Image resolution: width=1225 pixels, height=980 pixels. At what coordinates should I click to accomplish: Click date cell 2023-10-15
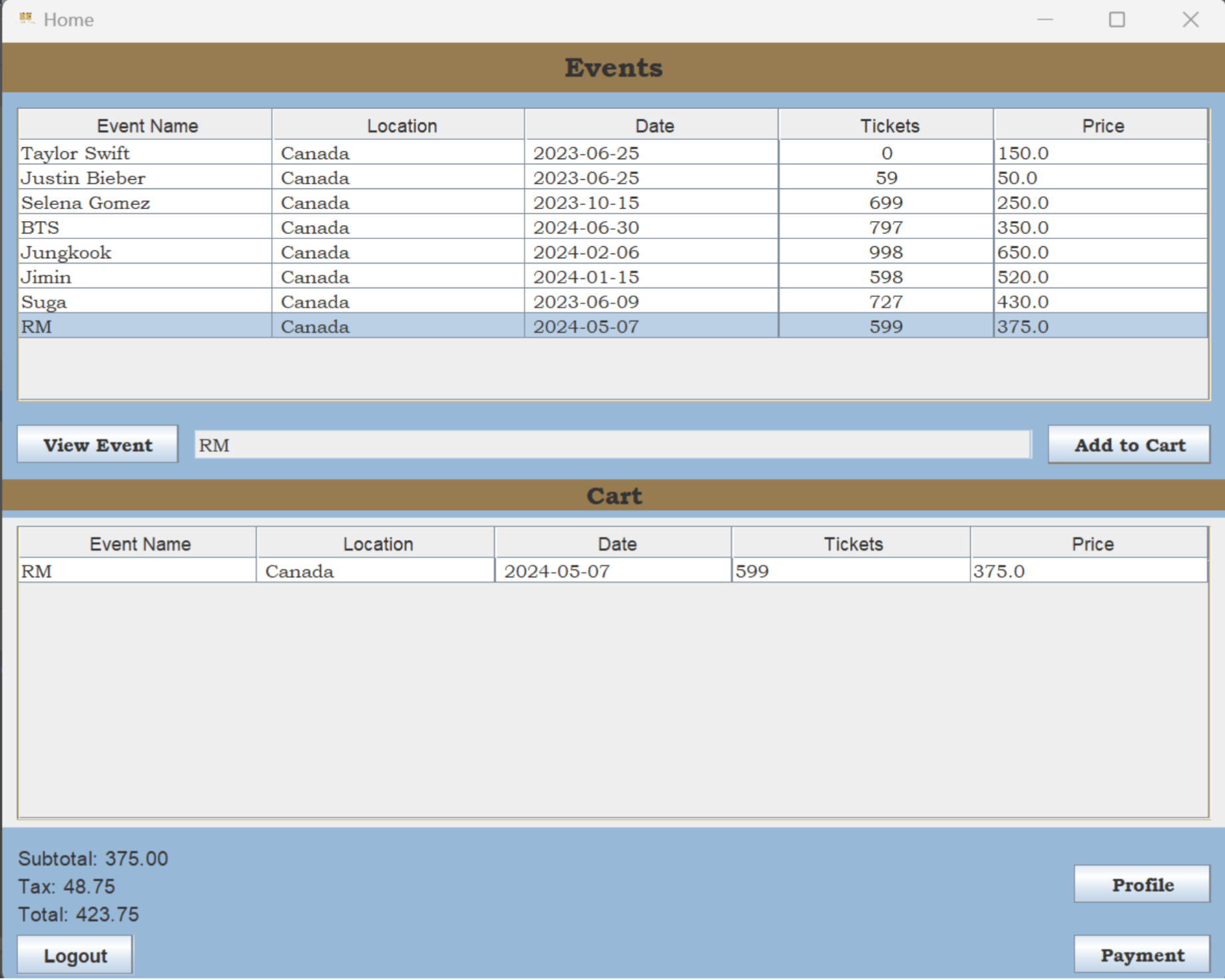click(x=652, y=202)
